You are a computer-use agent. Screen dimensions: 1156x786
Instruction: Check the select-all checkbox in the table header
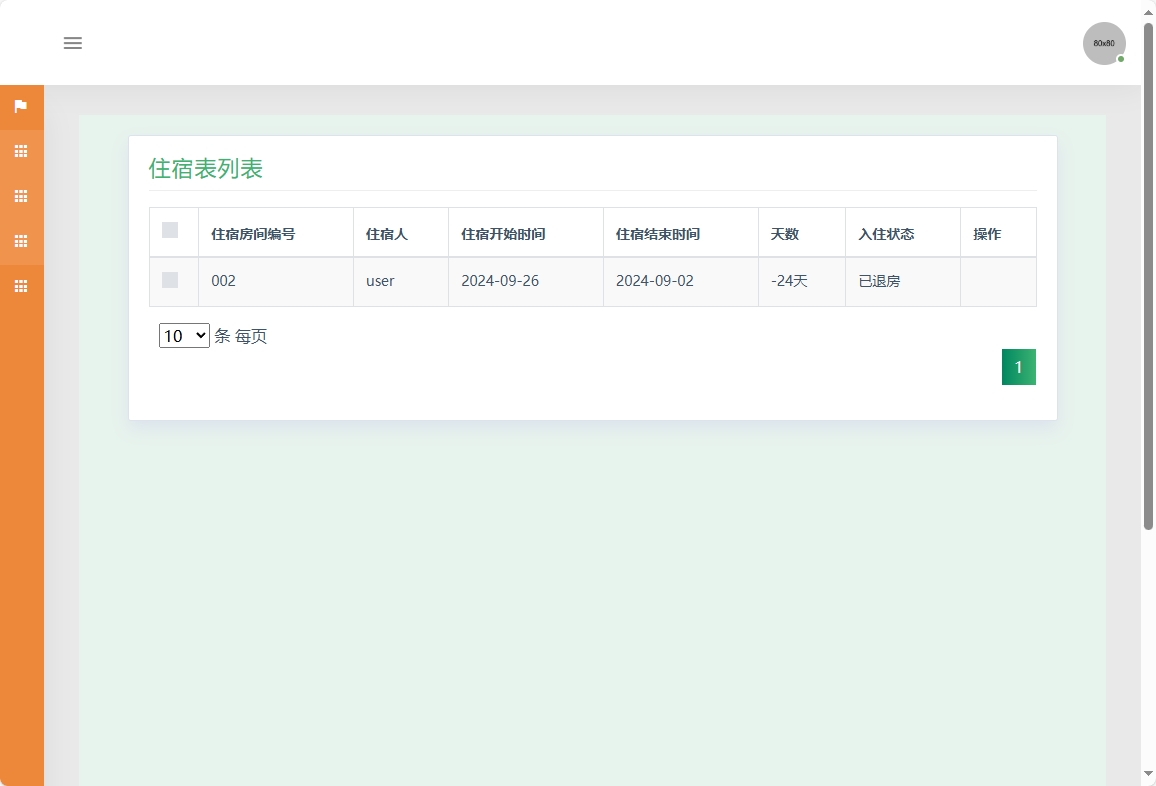click(169, 230)
